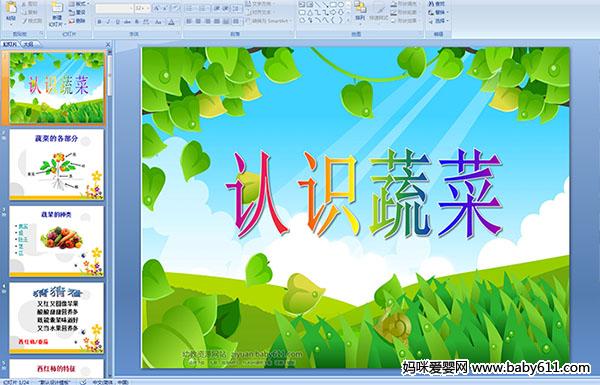Click the Paste clipboard icon
The height and width of the screenshot is (385, 600).
click(x=11, y=9)
